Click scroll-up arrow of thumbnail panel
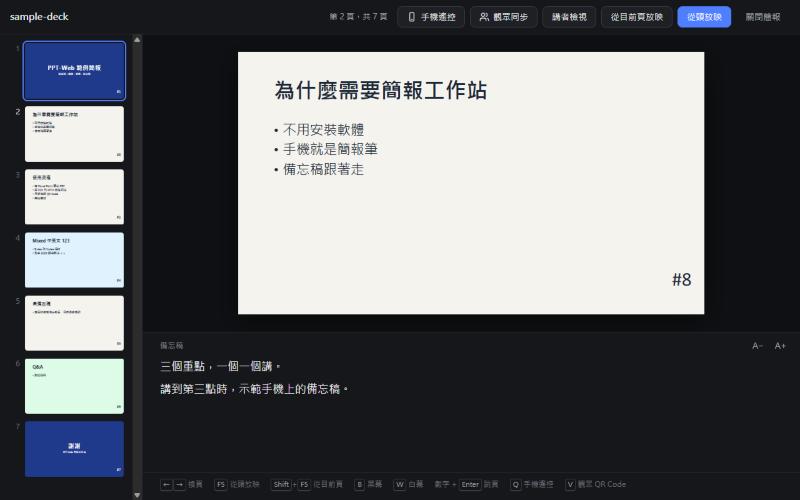 [137, 39]
